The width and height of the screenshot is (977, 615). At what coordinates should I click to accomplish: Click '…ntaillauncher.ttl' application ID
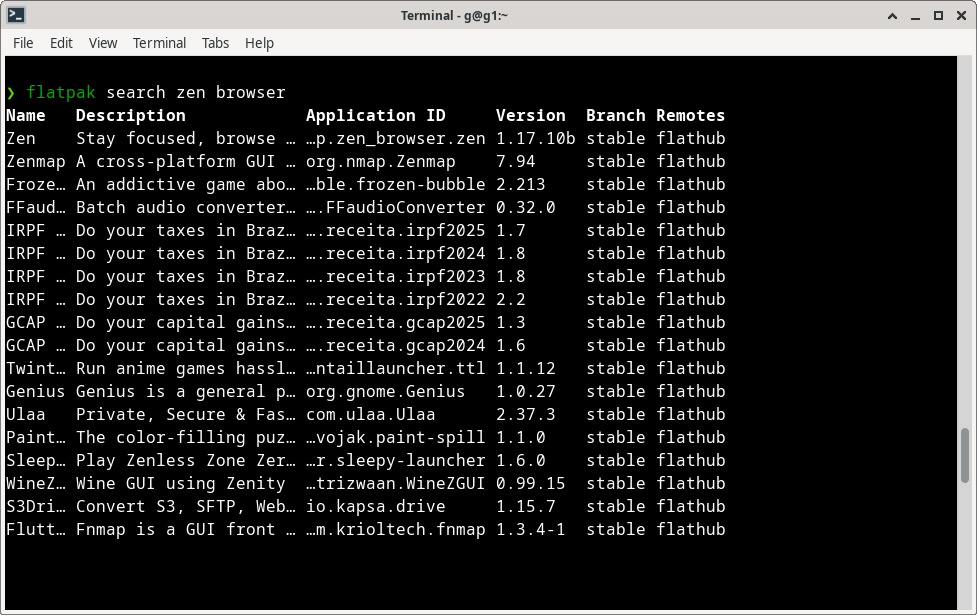coord(396,369)
